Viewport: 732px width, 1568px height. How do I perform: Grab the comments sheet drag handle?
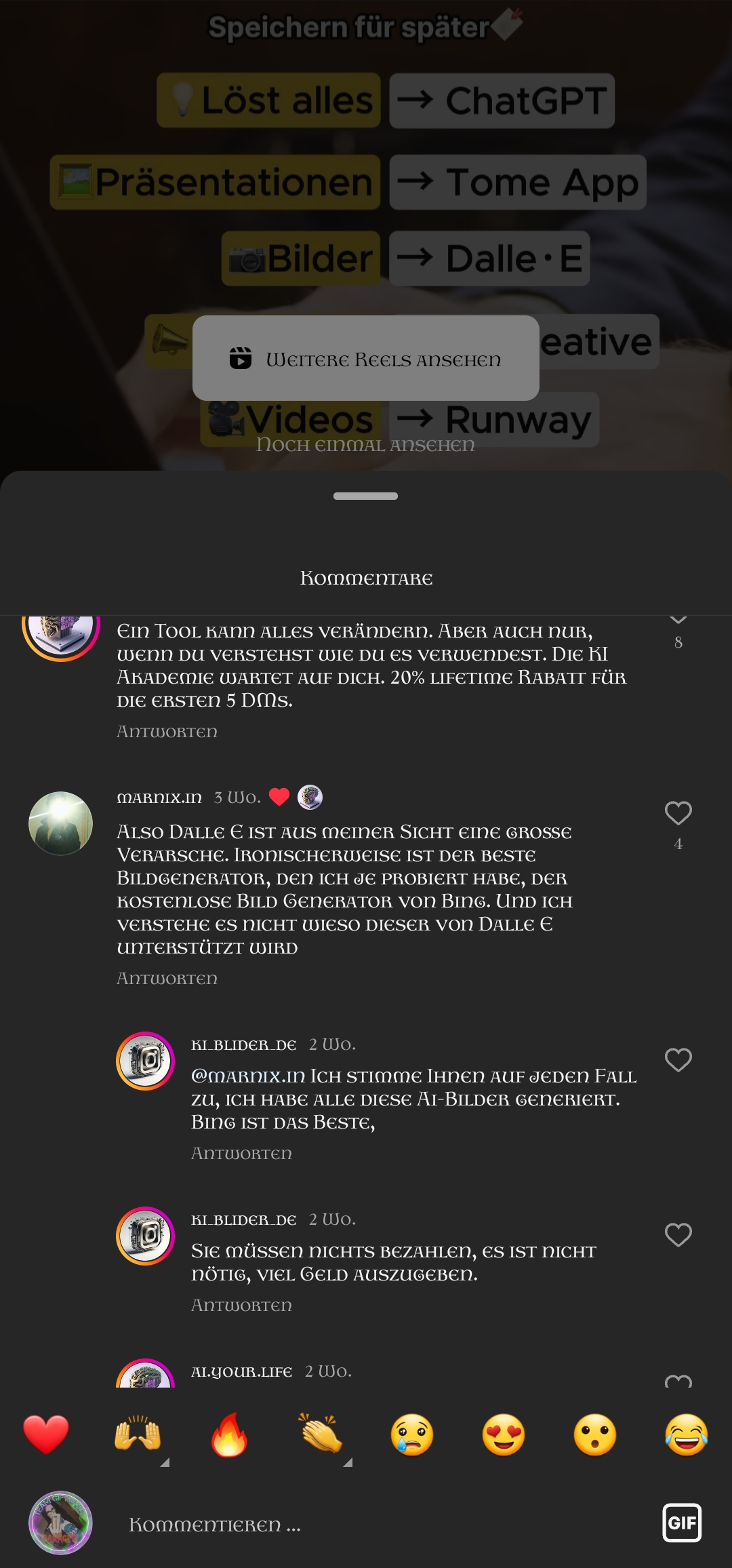366,496
